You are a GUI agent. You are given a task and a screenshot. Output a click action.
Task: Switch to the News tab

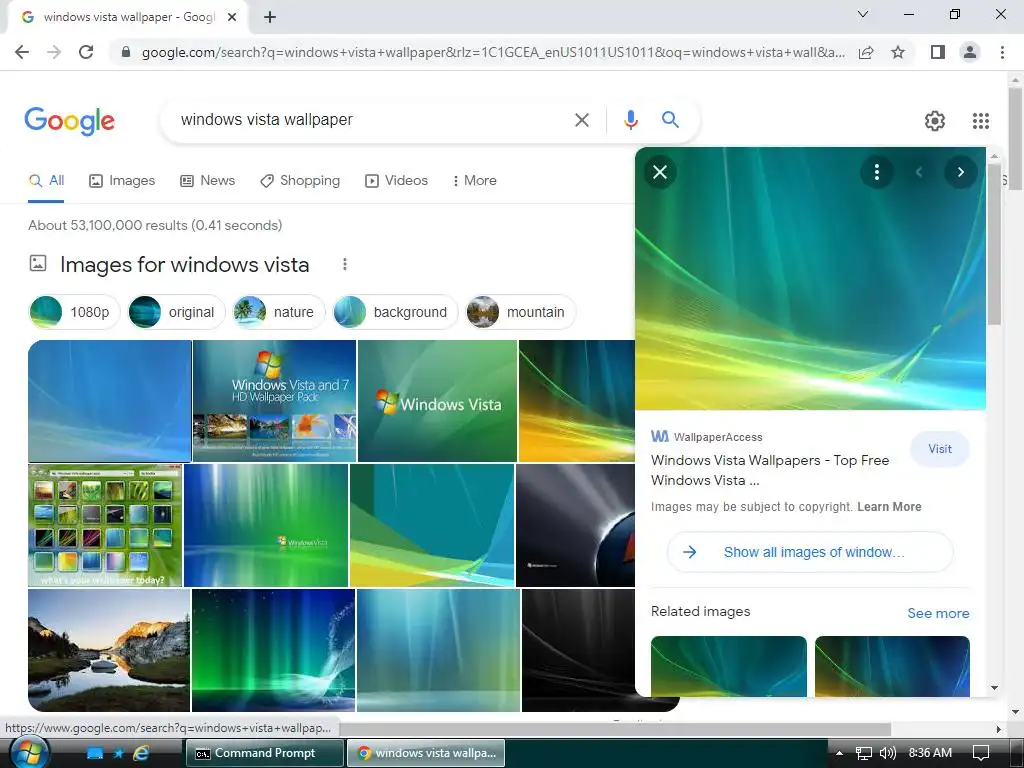[x=208, y=181]
